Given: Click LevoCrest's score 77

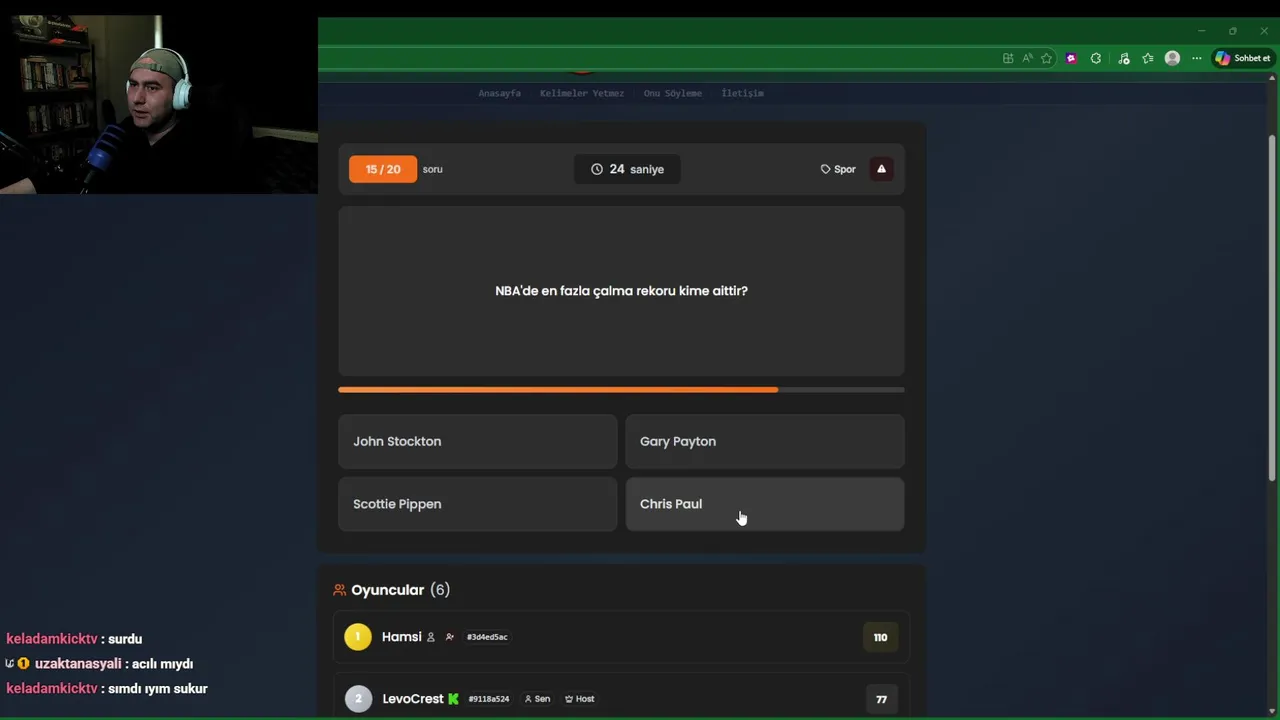Looking at the screenshot, I should 881,699.
